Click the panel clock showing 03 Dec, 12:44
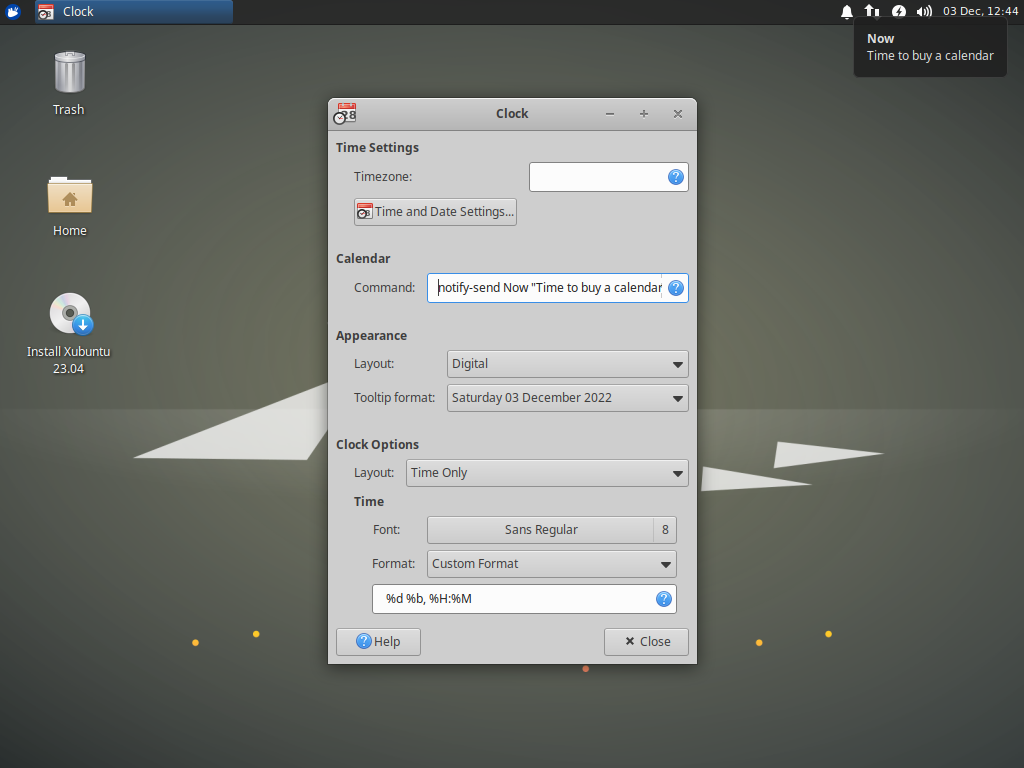Screen dimensions: 1024x768 click(x=981, y=11)
